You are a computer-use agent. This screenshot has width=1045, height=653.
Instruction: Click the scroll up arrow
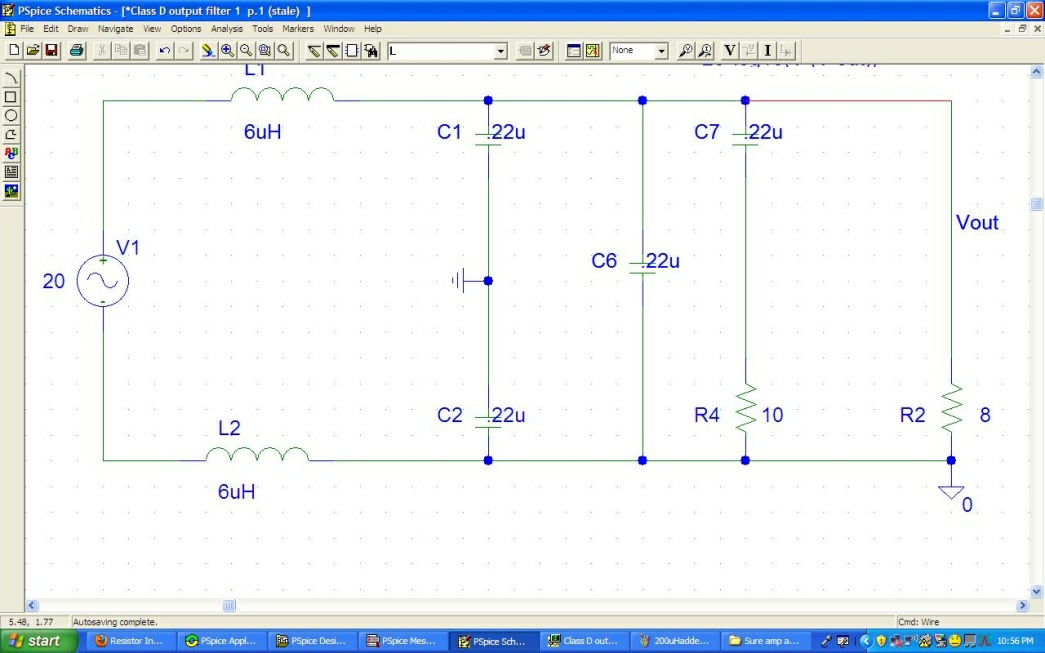point(1036,71)
